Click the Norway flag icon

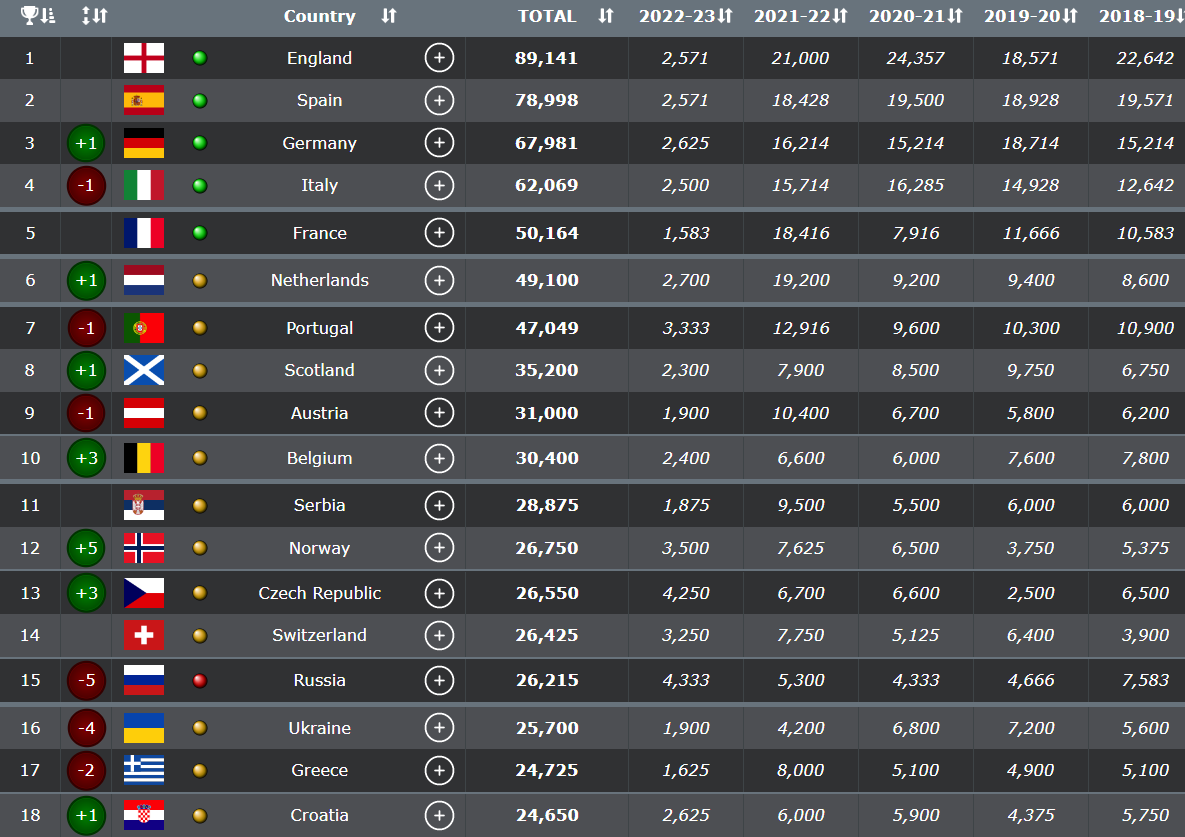coord(143,548)
